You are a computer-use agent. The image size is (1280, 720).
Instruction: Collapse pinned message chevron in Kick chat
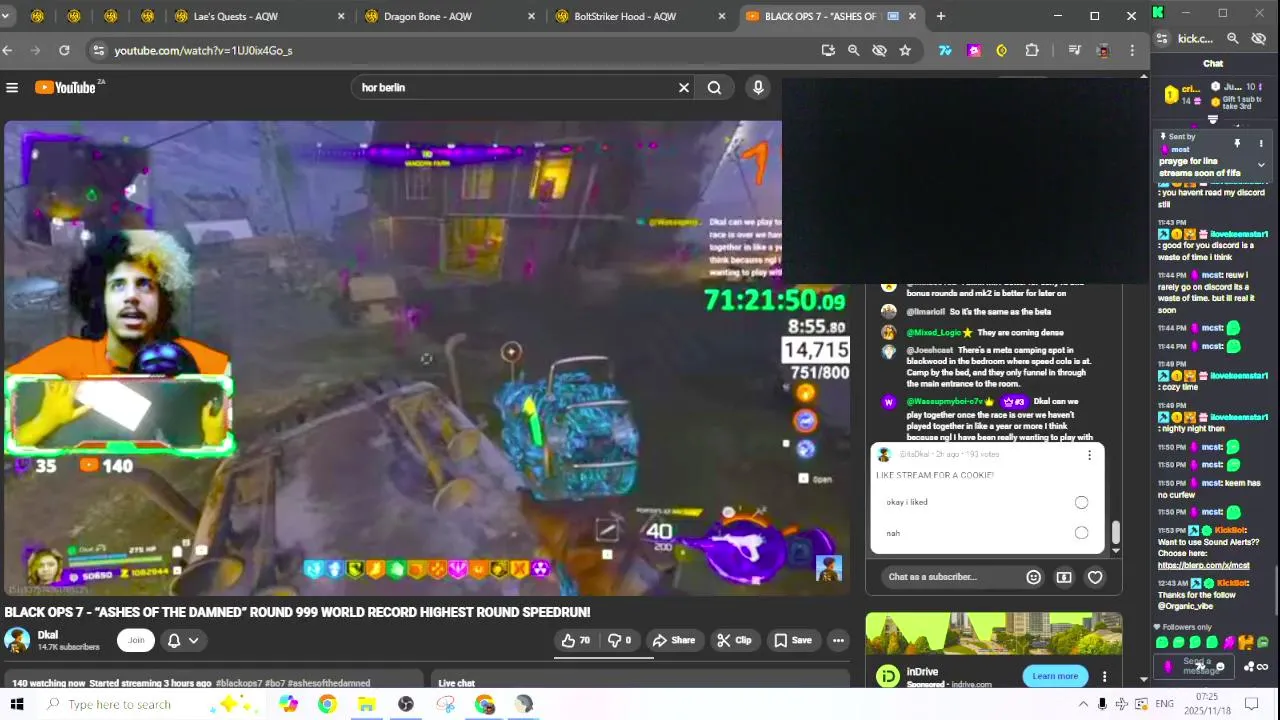pos(1261,165)
